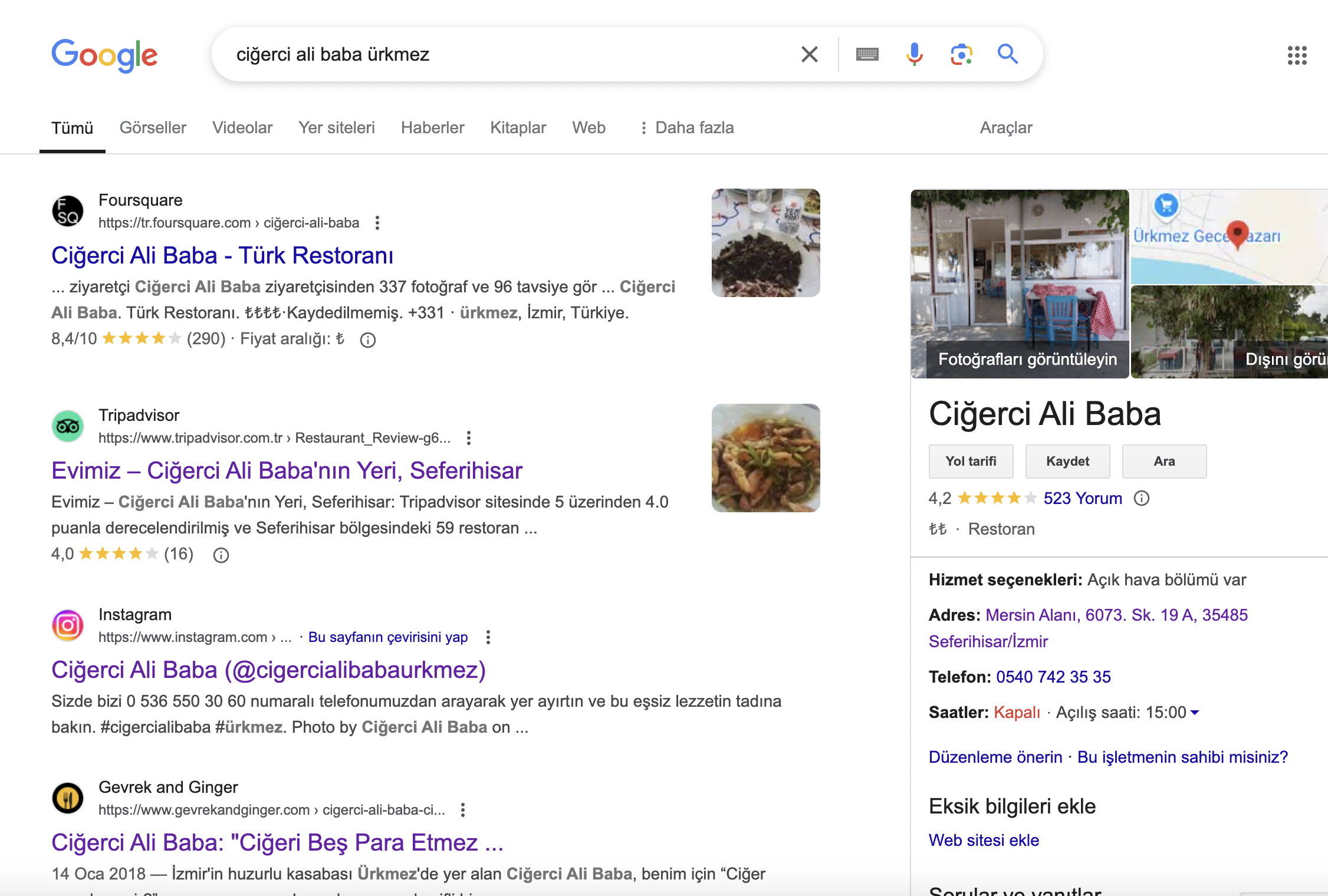The image size is (1328, 896).
Task: Click the Düzenleme önerin link
Action: pos(995,757)
